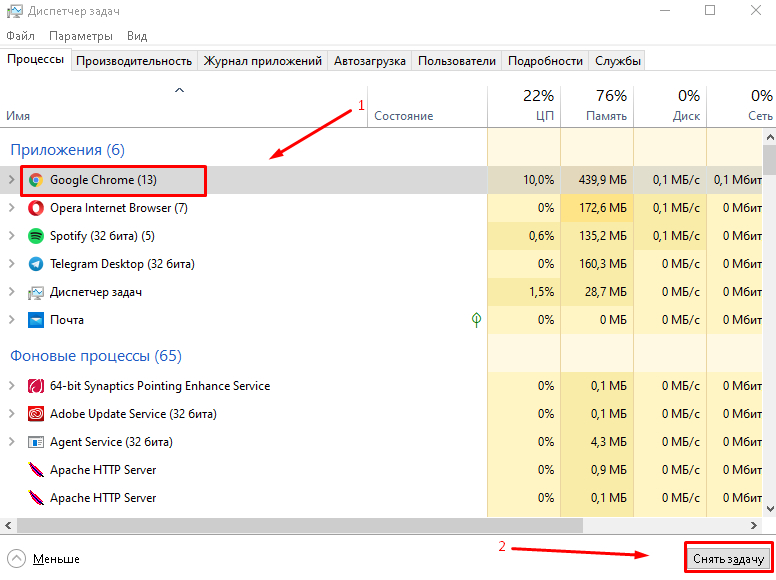Click the Снять задачу button

pos(728,559)
